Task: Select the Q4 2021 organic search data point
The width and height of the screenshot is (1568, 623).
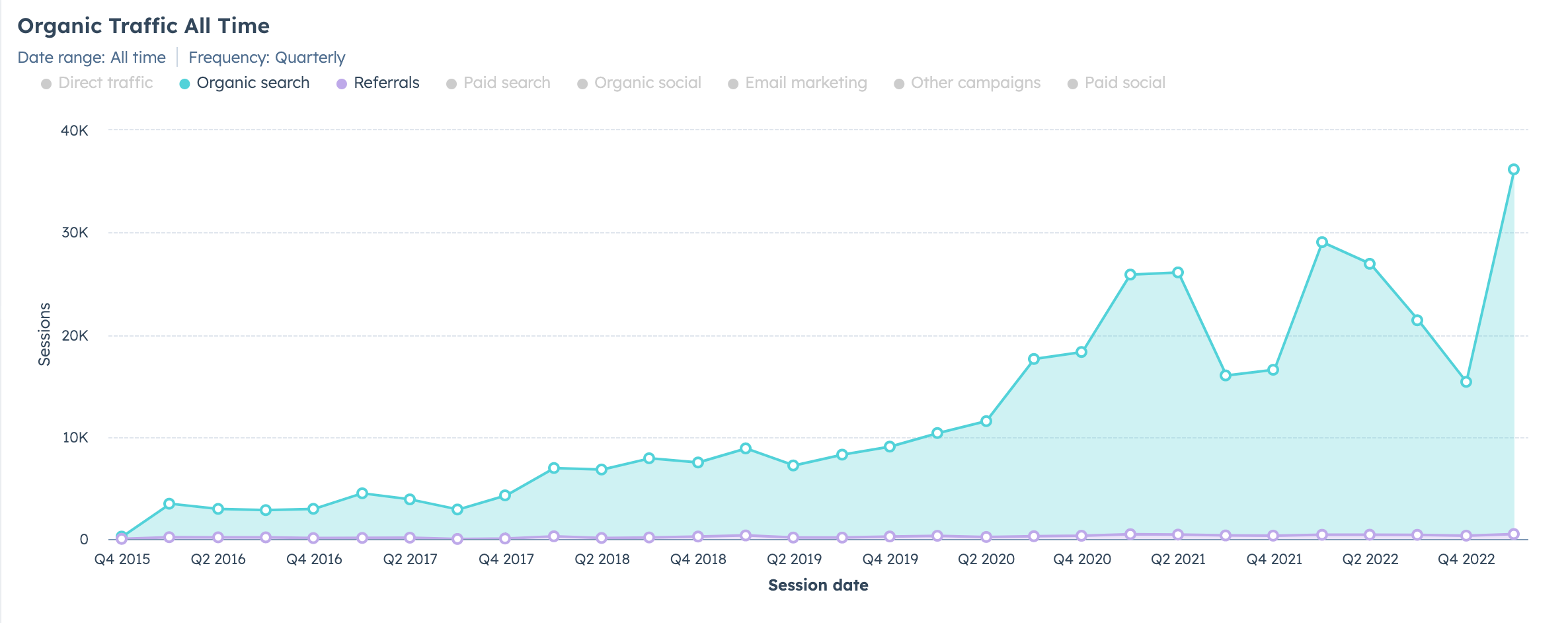Action: point(1273,370)
